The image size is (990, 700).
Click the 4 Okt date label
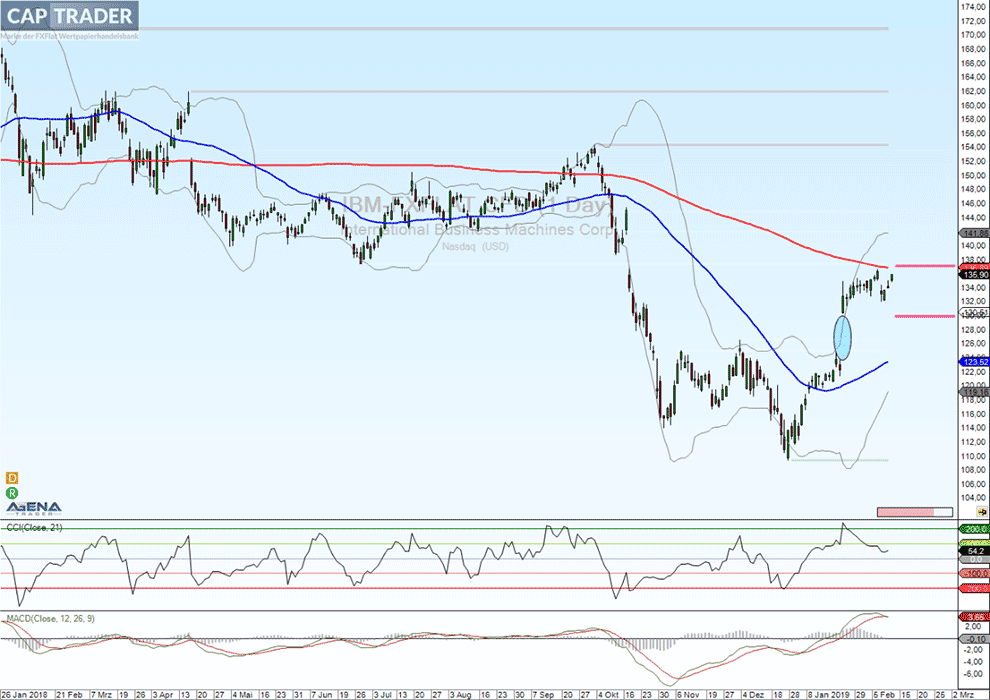(608, 694)
